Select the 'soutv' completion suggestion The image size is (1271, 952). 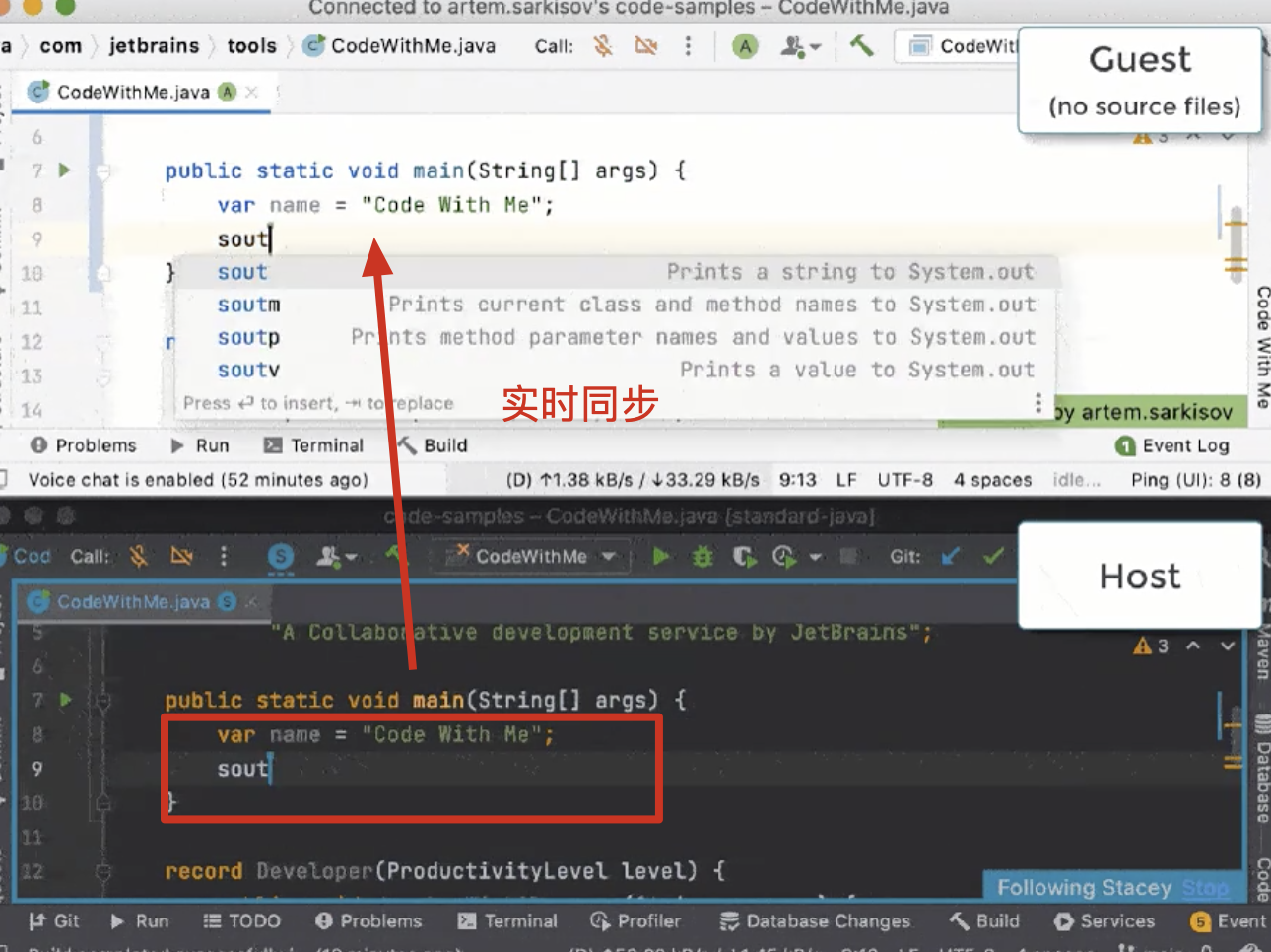click(x=616, y=370)
